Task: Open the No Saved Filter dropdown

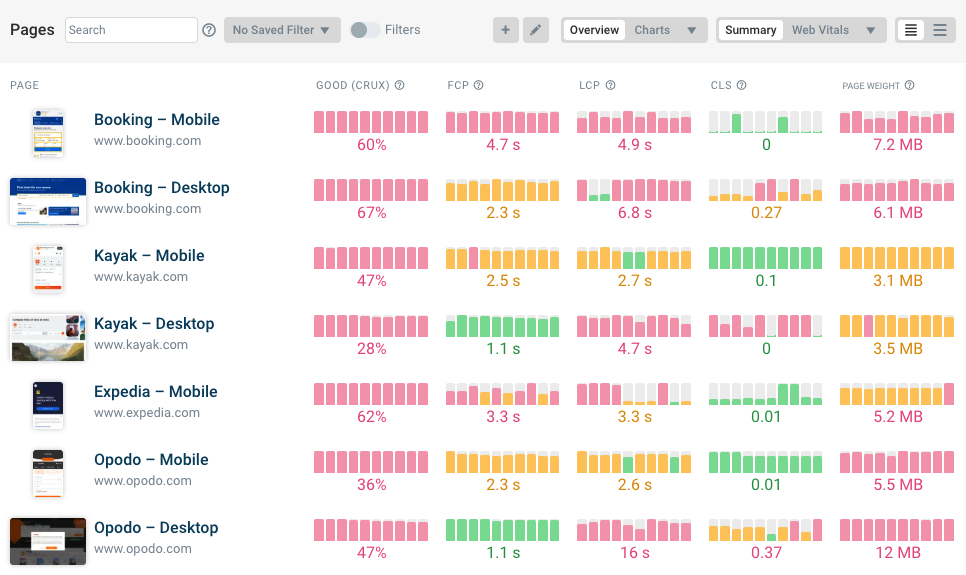Action: click(282, 30)
